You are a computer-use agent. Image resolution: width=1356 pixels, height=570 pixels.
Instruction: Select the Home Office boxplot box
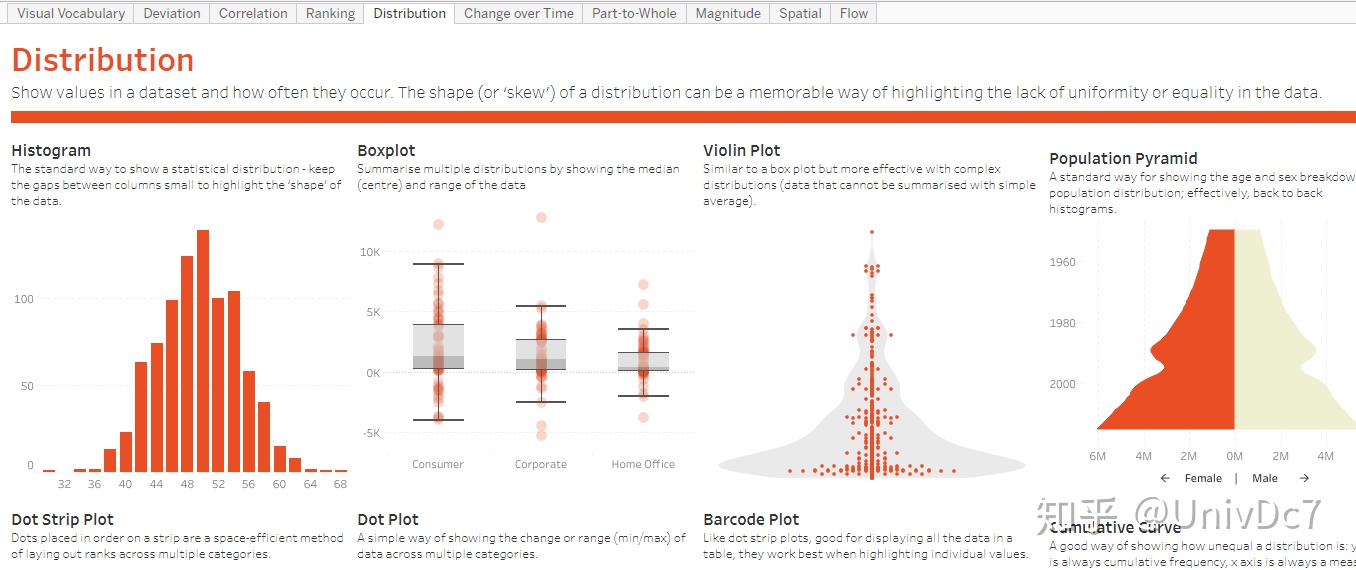643,361
